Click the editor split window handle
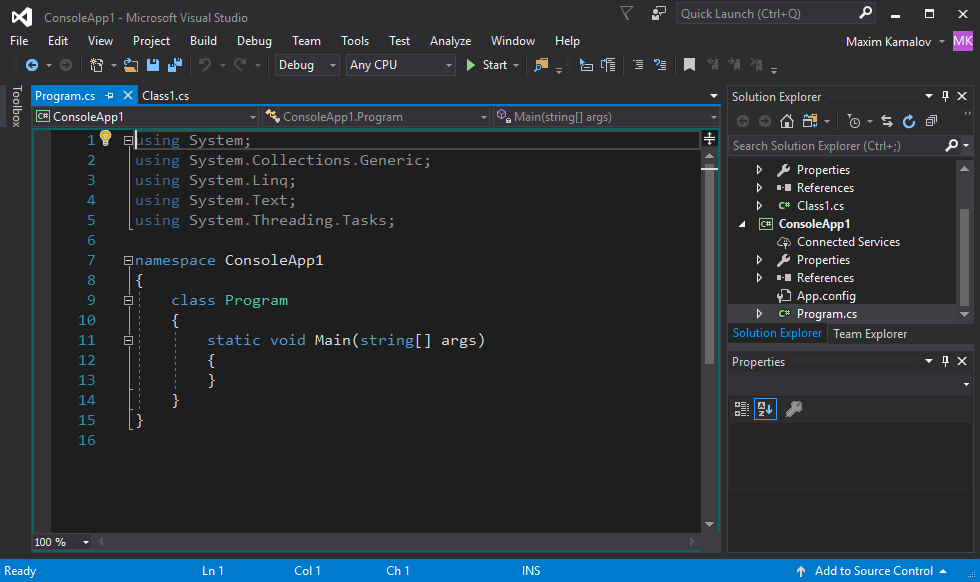 (x=709, y=139)
